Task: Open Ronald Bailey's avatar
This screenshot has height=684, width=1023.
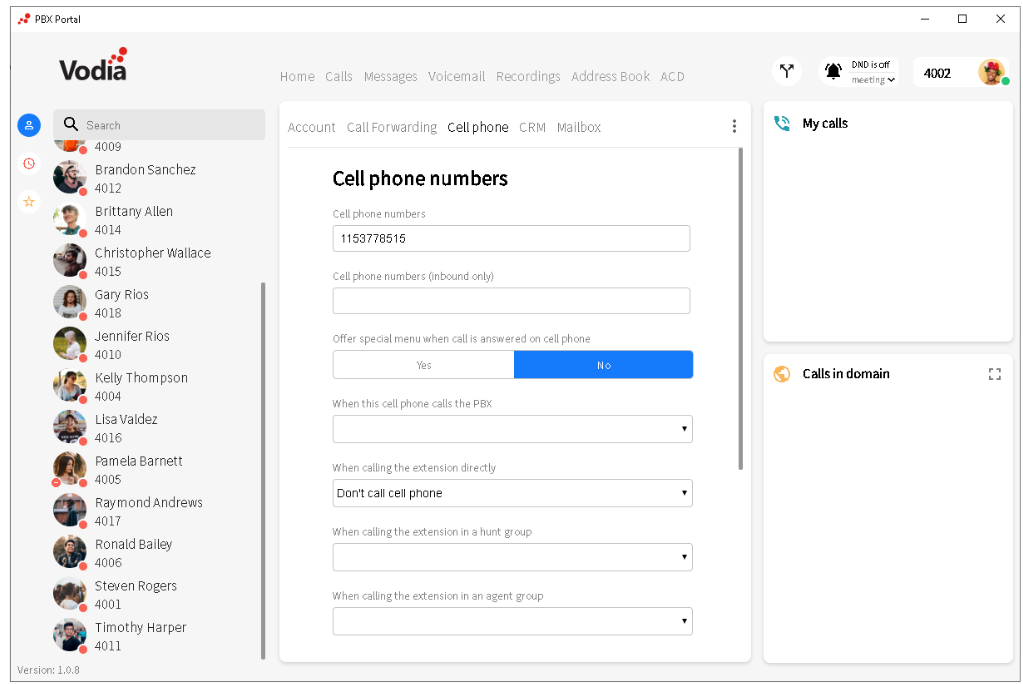Action: pos(69,552)
